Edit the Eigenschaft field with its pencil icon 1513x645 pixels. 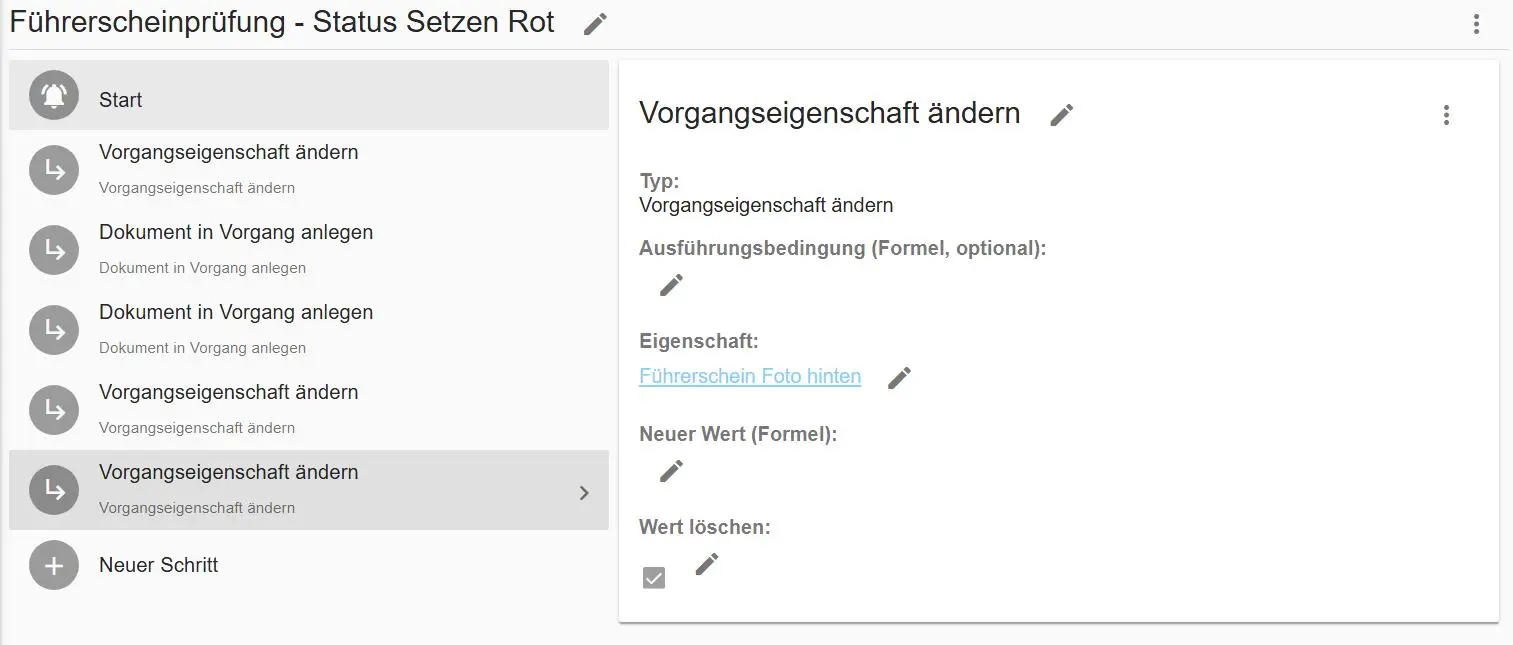[898, 377]
